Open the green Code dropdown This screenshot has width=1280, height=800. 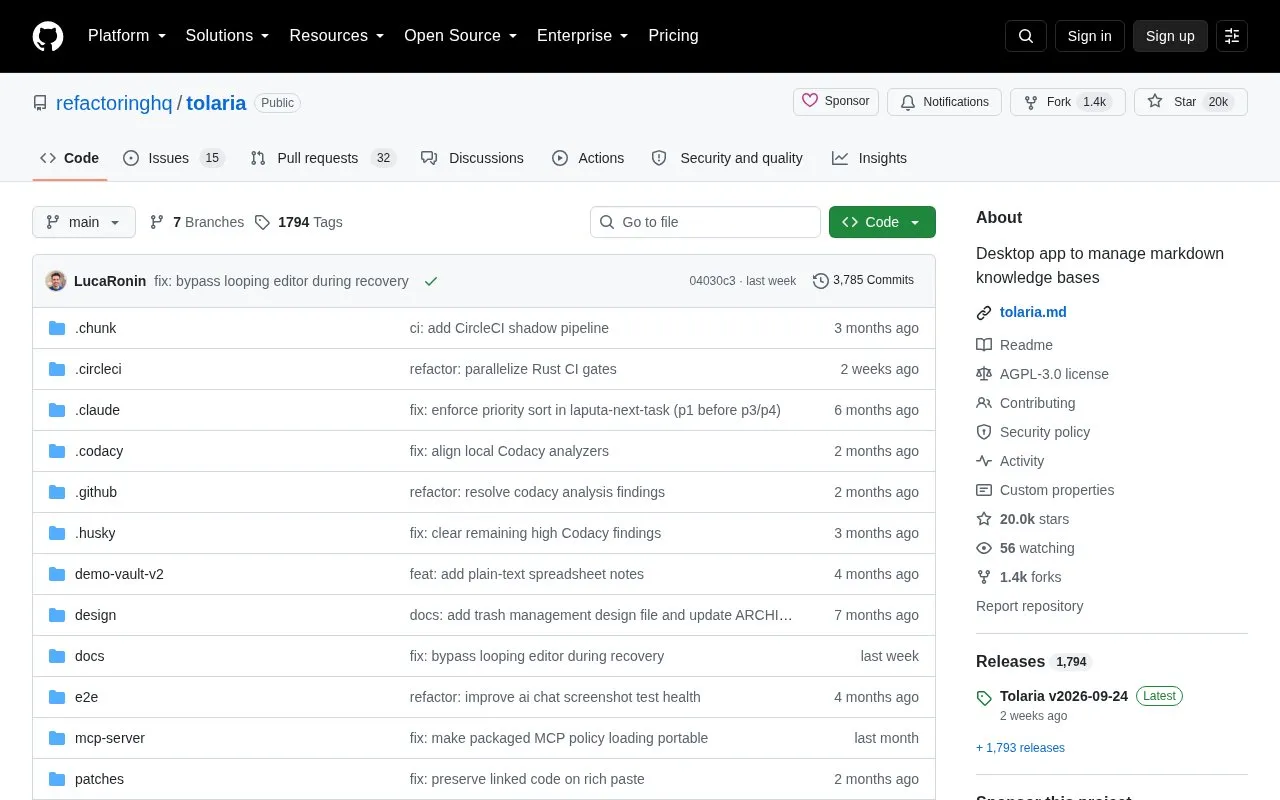[882, 222]
